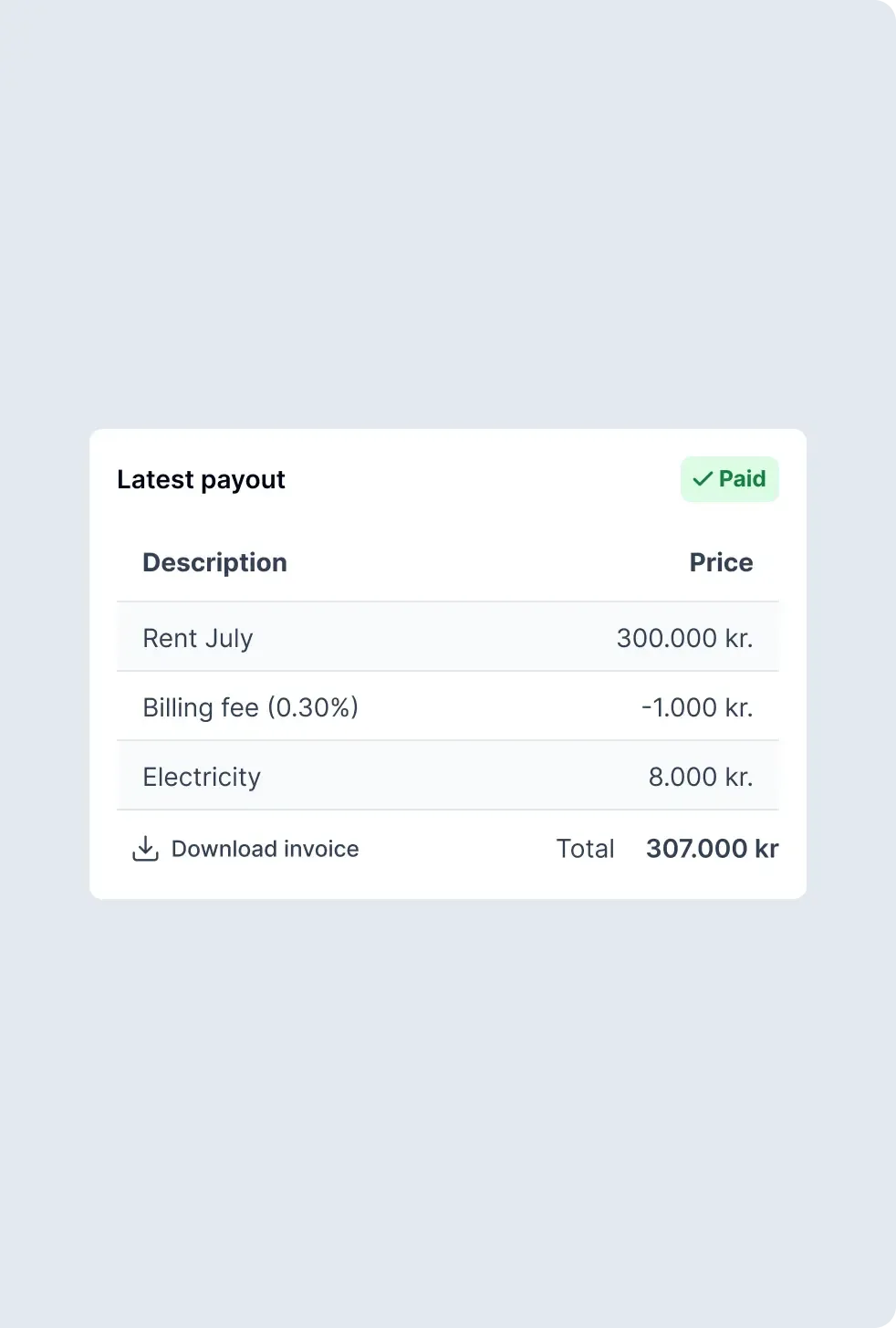Image resolution: width=896 pixels, height=1328 pixels.
Task: Click the Paid status label text
Action: [x=742, y=479]
